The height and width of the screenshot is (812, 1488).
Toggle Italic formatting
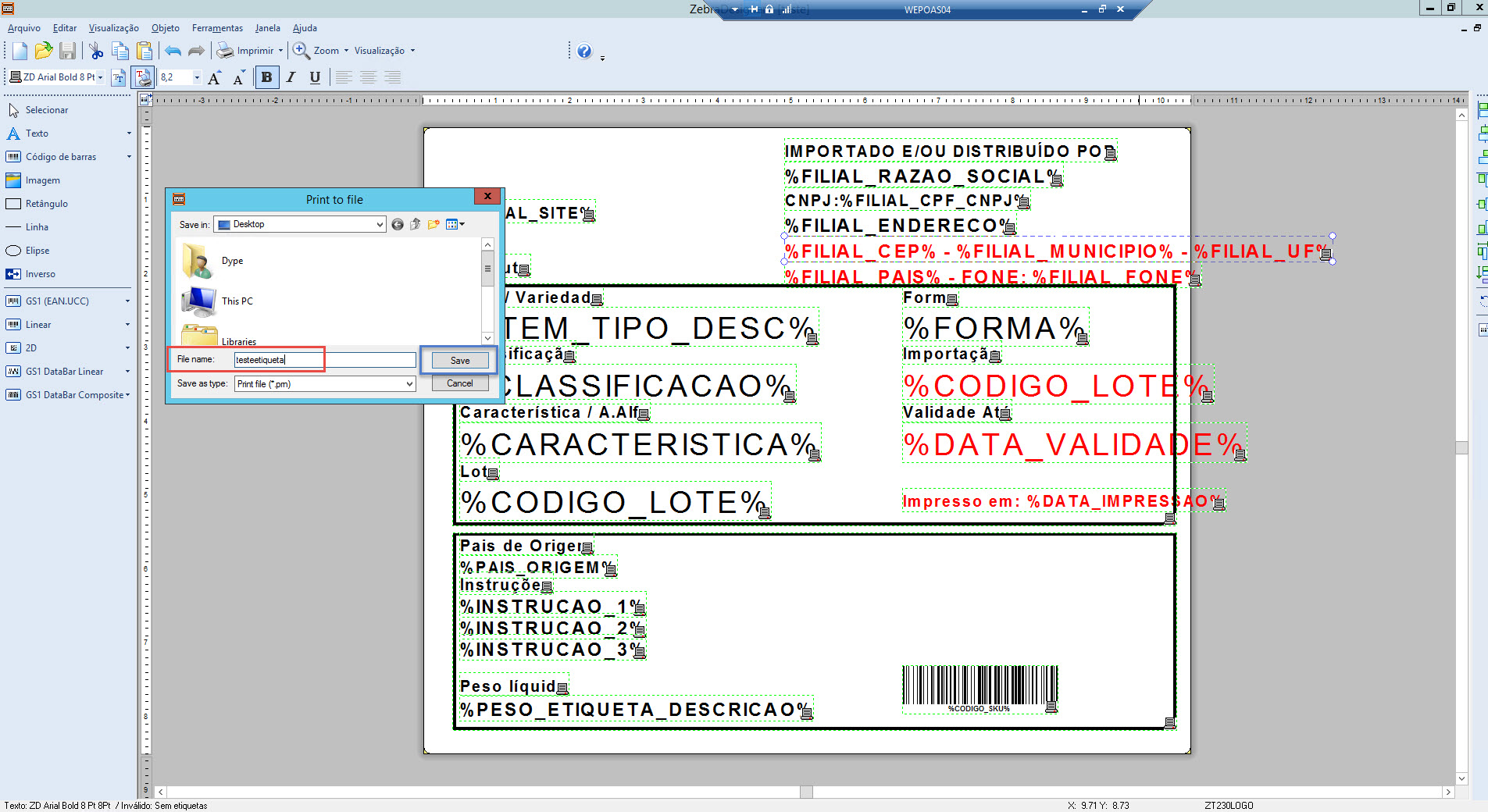point(291,77)
